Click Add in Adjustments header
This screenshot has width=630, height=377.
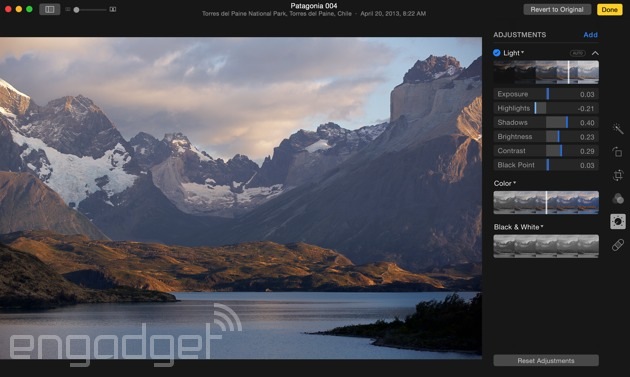590,35
